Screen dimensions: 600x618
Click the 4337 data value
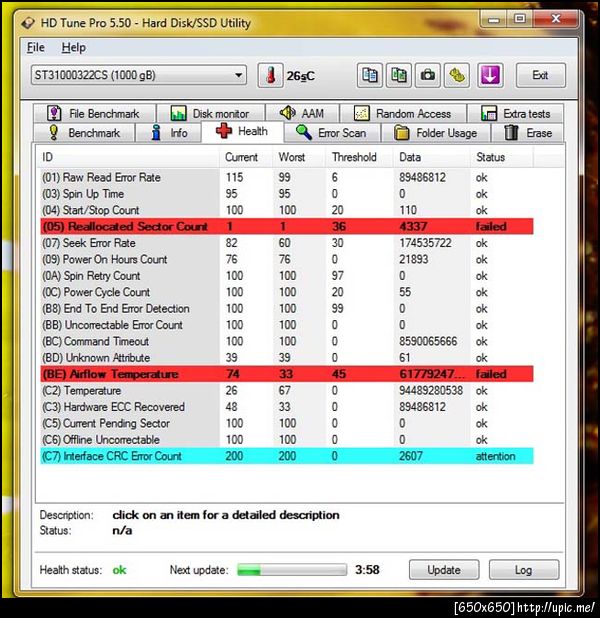pos(413,227)
